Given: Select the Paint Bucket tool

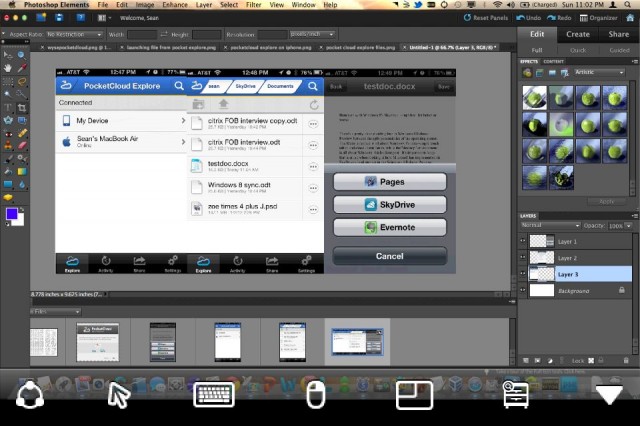Looking at the screenshot, I should click(x=8, y=171).
